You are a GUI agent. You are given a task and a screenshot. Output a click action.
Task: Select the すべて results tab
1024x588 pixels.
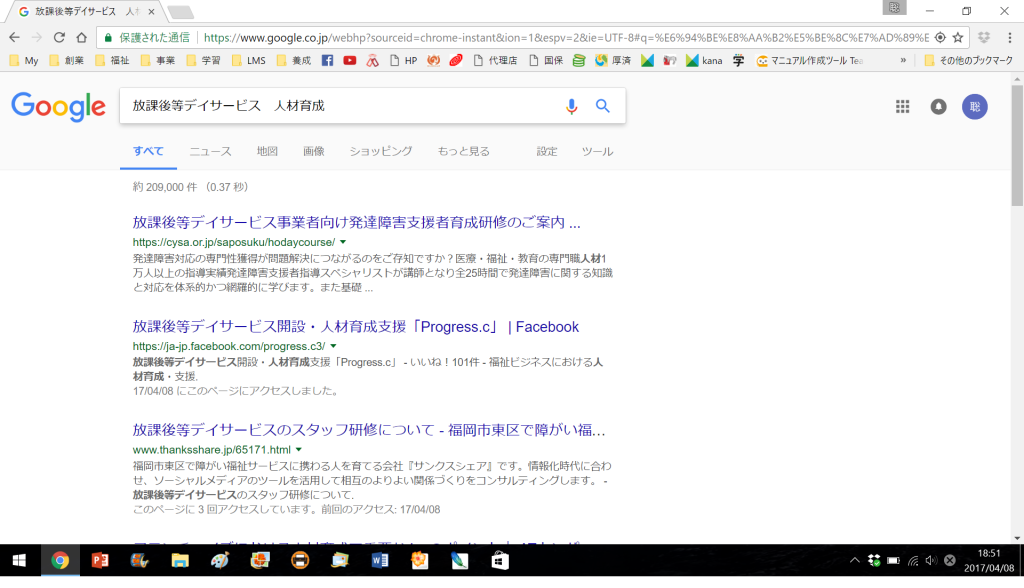point(148,152)
